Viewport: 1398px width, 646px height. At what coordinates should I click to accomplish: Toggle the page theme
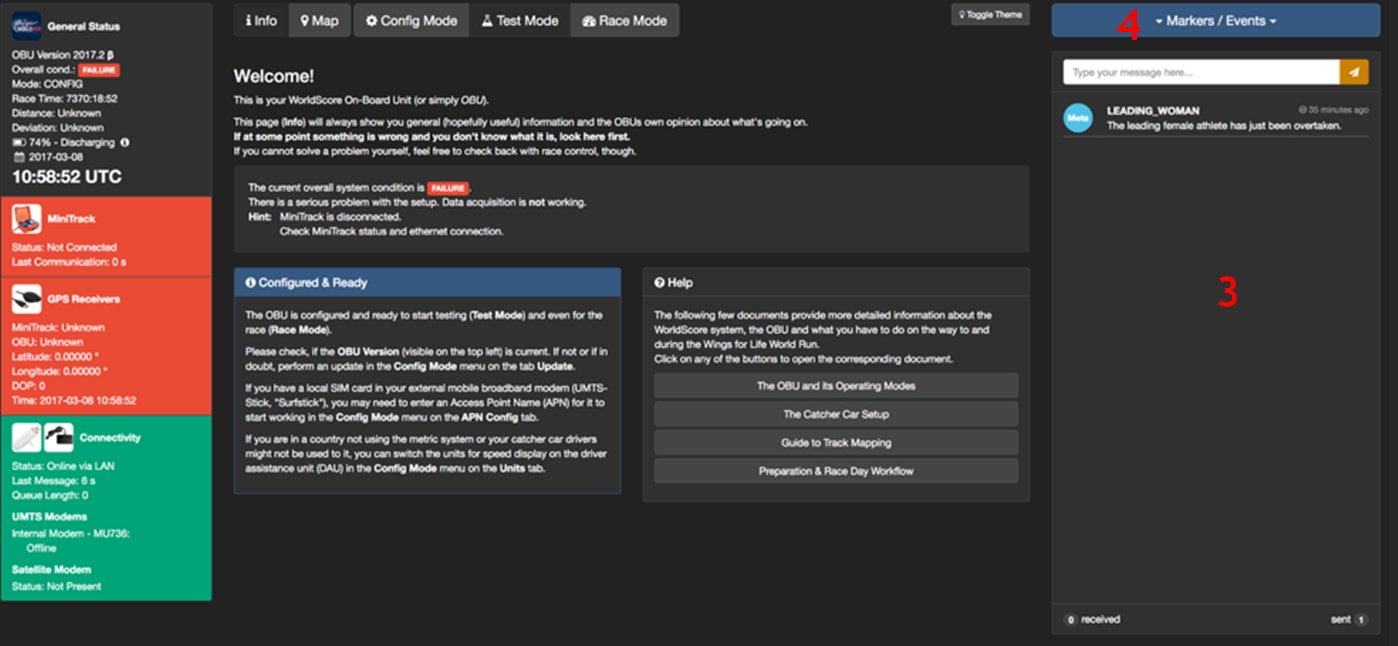coord(990,15)
